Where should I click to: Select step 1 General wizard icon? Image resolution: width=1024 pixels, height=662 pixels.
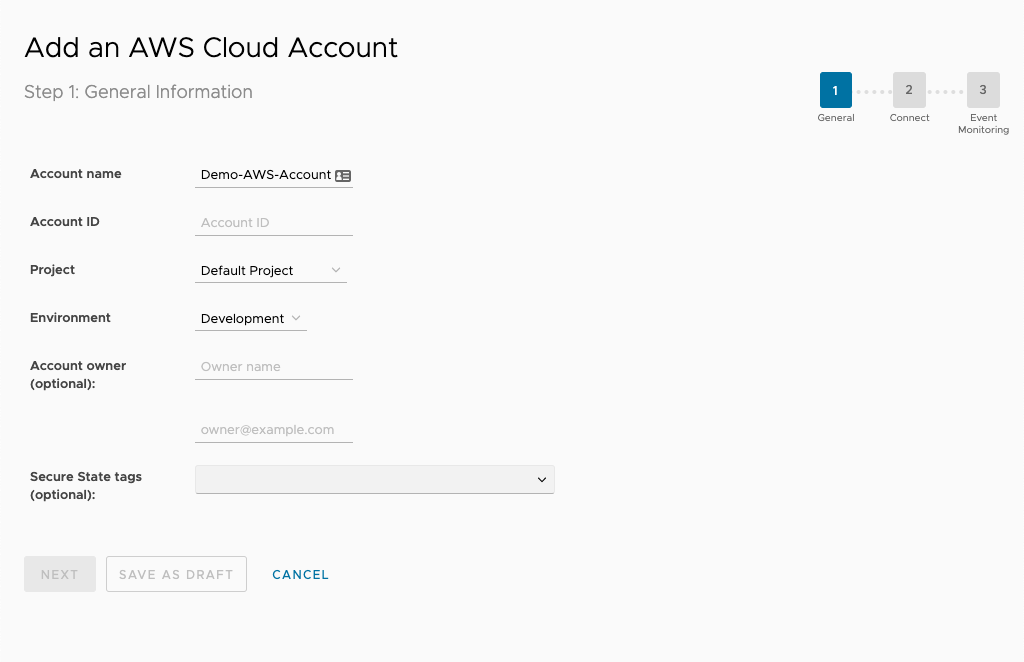tap(836, 89)
